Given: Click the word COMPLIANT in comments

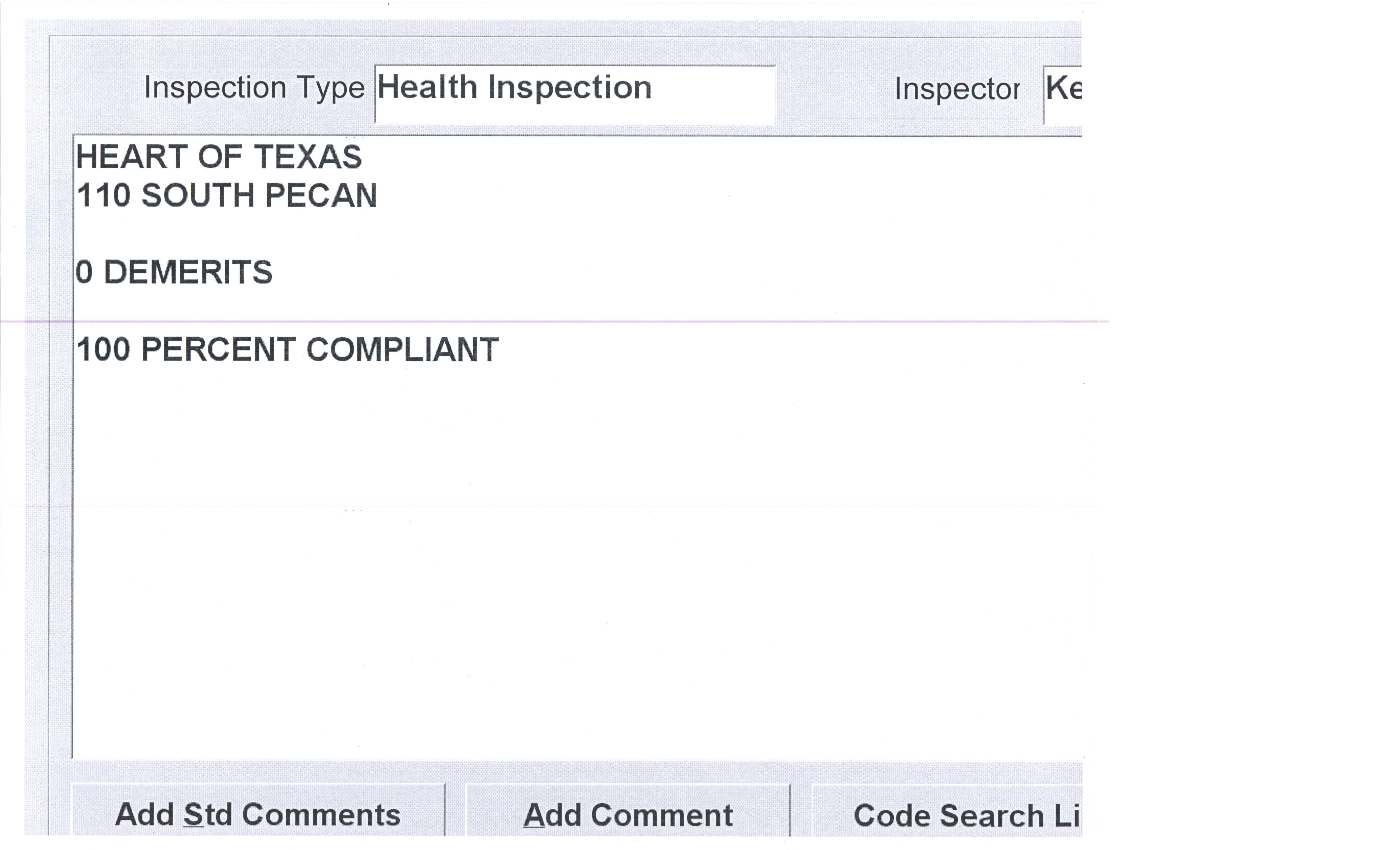Looking at the screenshot, I should [x=402, y=349].
